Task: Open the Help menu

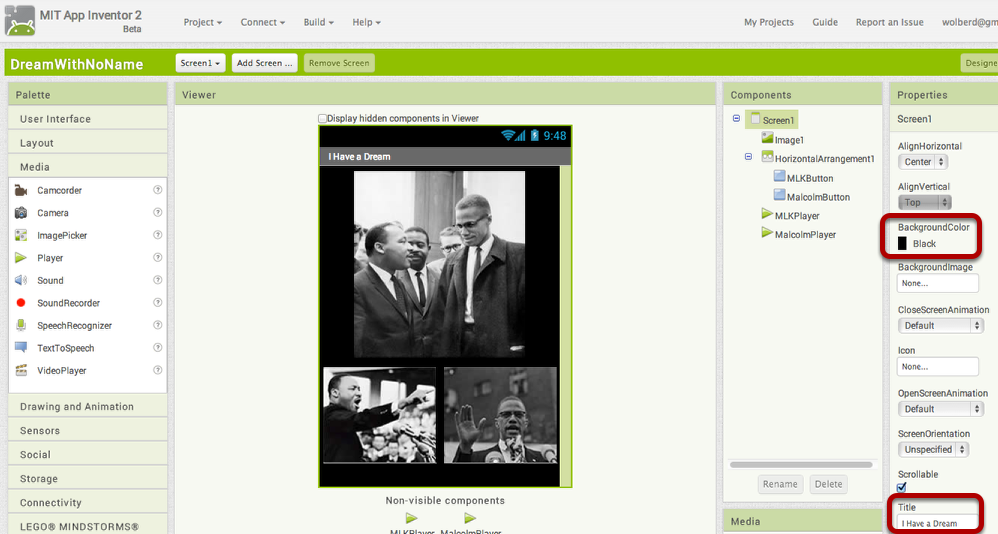Action: point(366,22)
